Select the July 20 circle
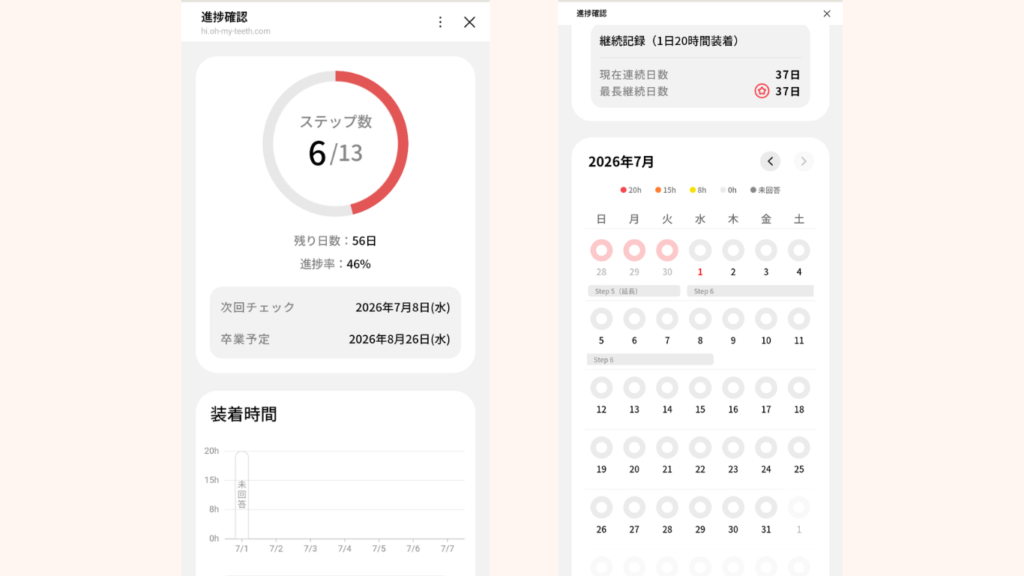1024x576 pixels. (x=634, y=447)
